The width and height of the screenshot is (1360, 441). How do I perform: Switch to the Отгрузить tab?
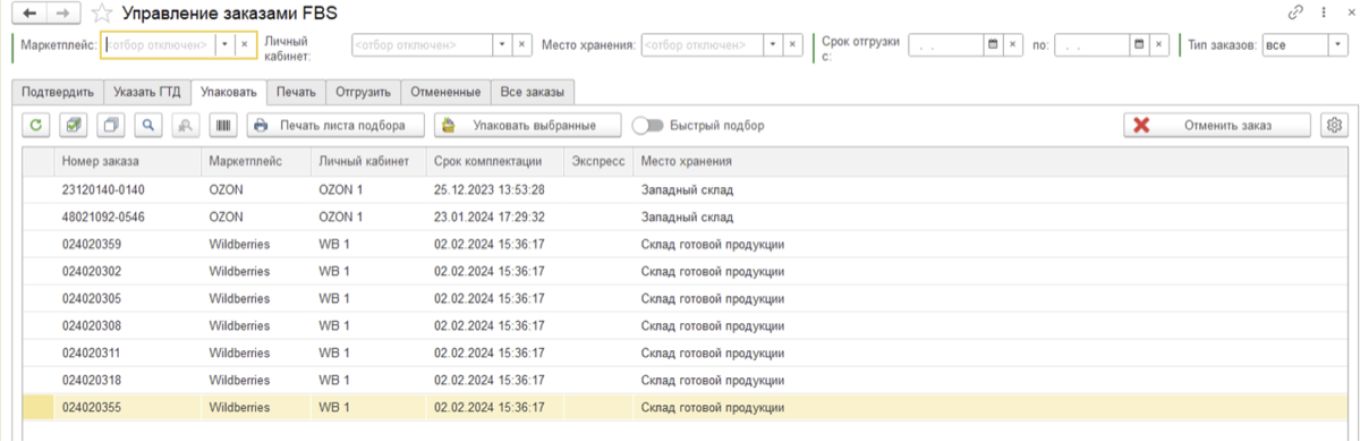click(x=363, y=92)
